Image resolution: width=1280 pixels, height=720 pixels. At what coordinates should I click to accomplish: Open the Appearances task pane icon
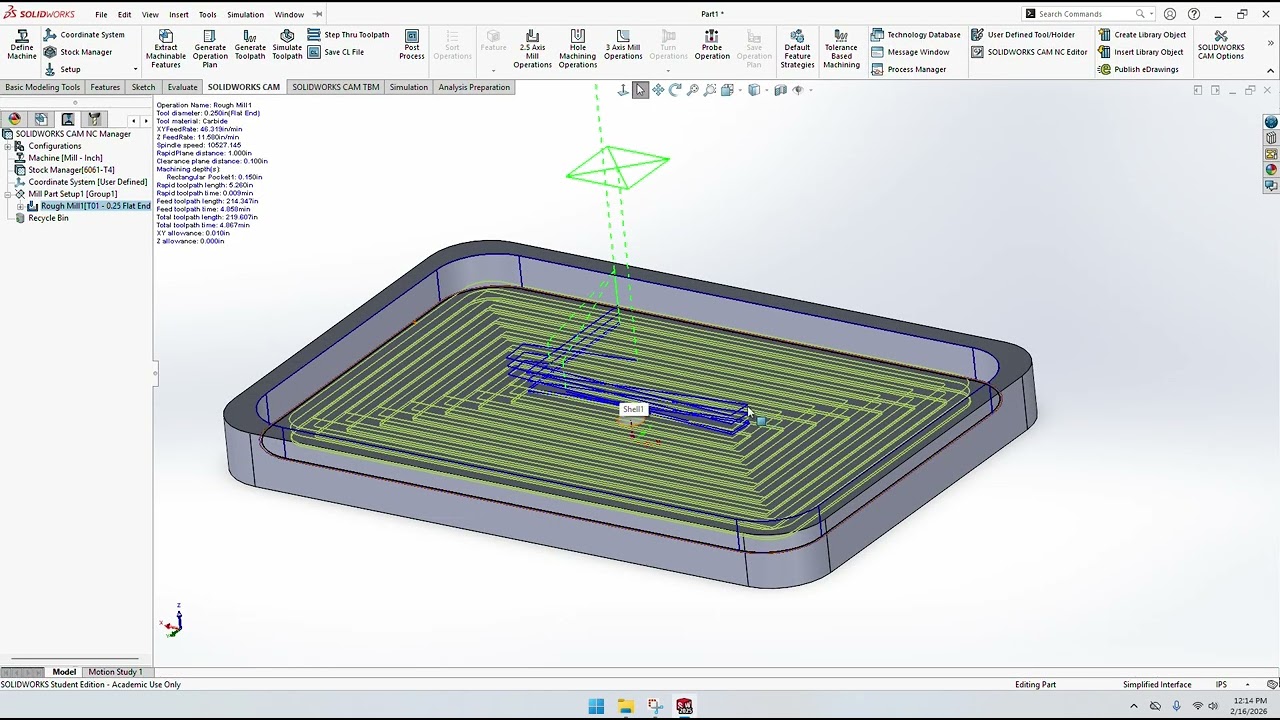pos(1271,170)
